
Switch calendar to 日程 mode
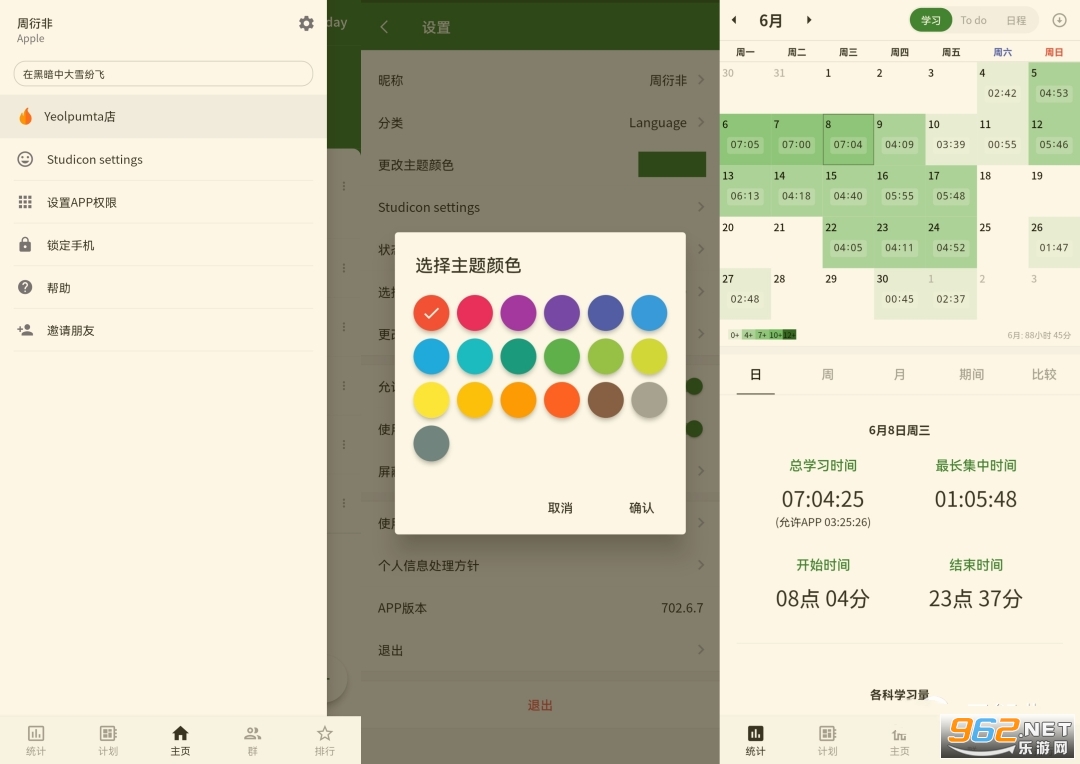coord(1016,20)
